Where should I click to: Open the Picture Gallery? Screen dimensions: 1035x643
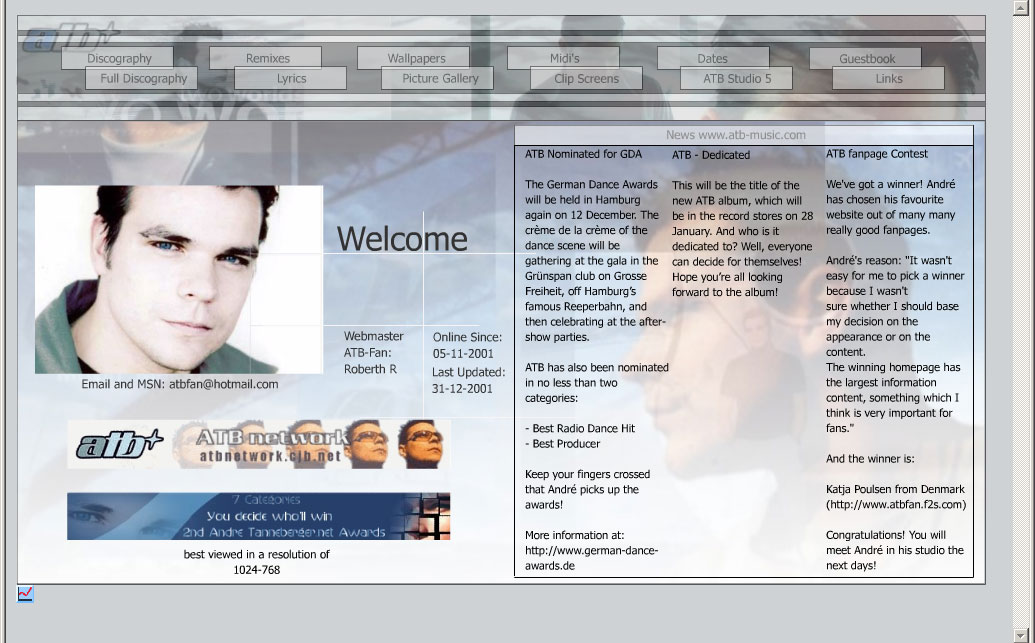click(x=439, y=79)
